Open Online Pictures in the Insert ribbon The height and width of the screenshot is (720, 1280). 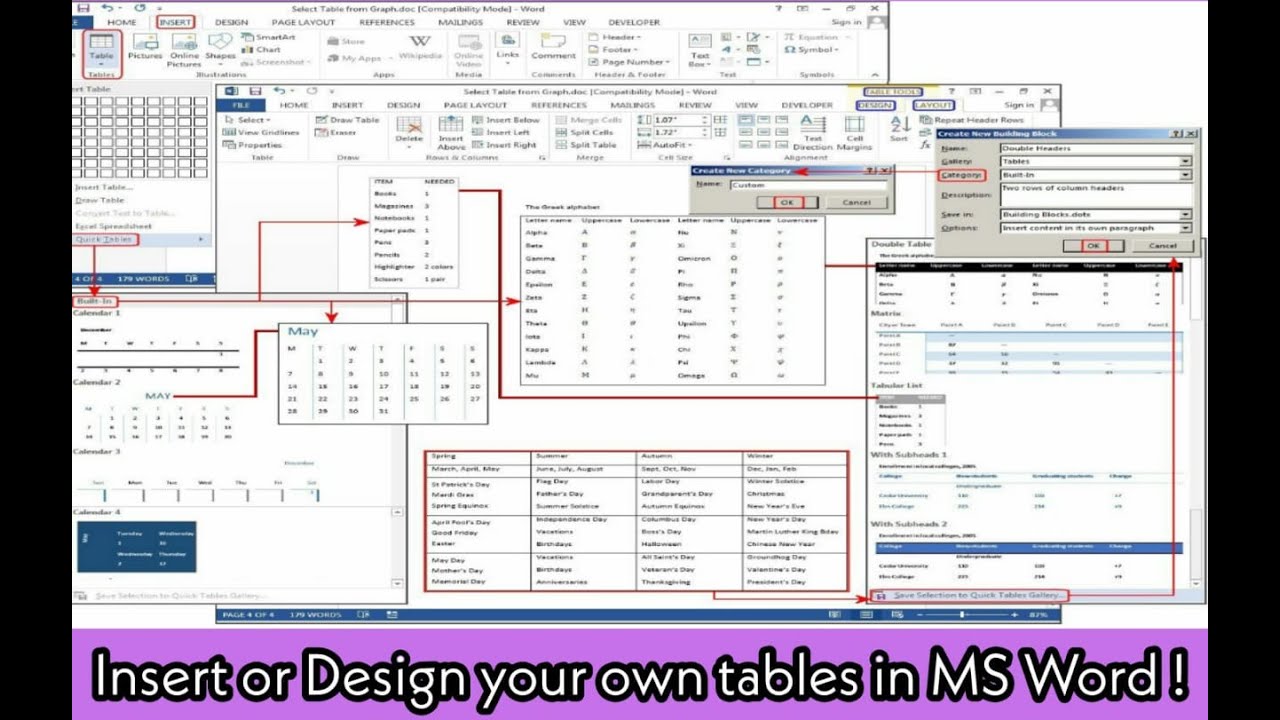point(184,51)
